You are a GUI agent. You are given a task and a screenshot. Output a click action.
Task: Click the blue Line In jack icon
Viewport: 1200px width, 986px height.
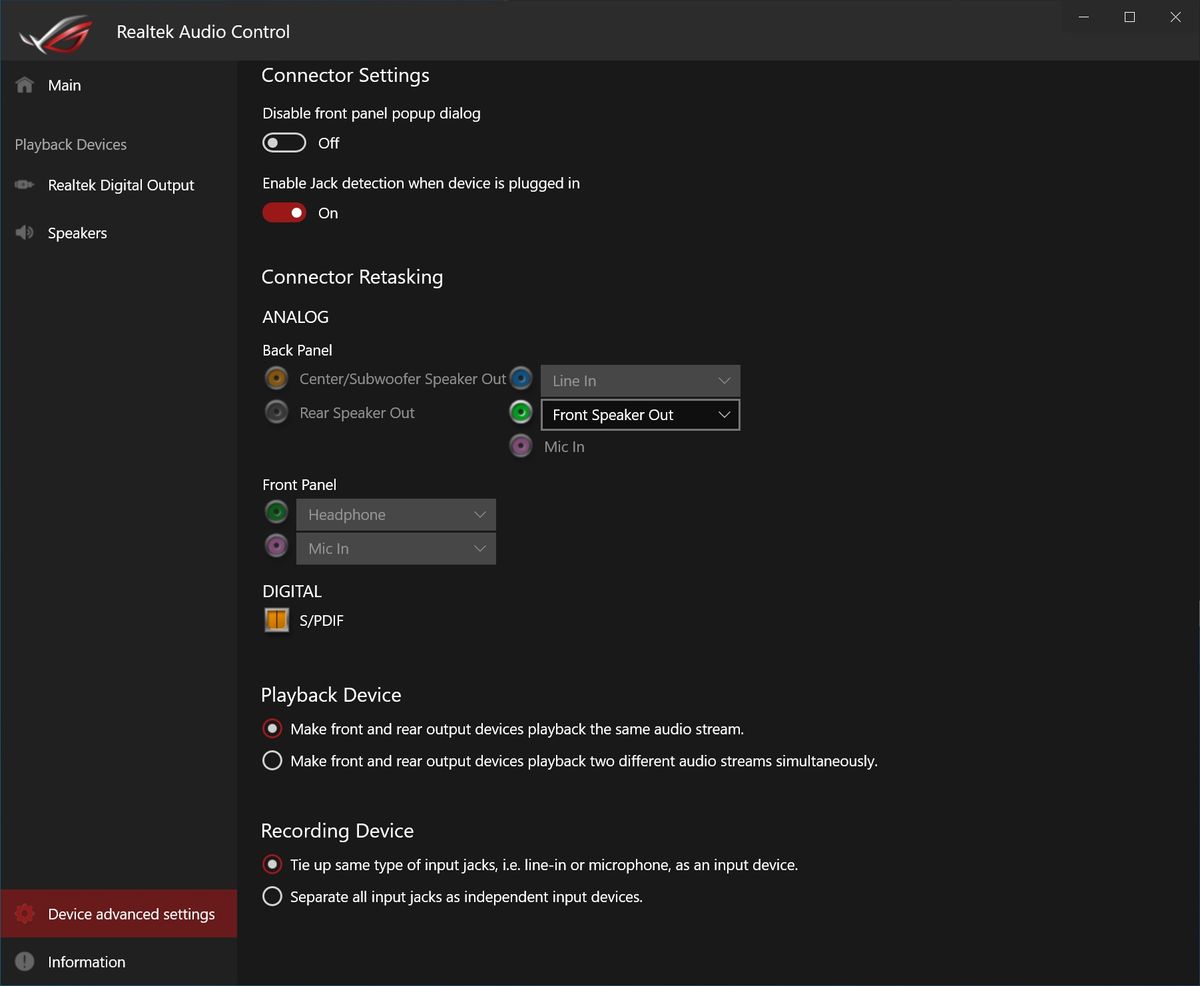coord(521,378)
